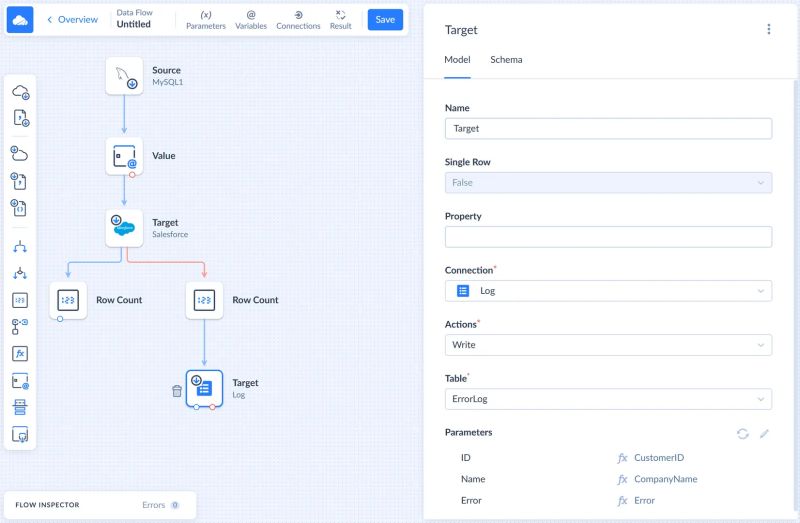Open the Table dropdown showing ErrorLog
800x523 pixels.
(x=608, y=399)
